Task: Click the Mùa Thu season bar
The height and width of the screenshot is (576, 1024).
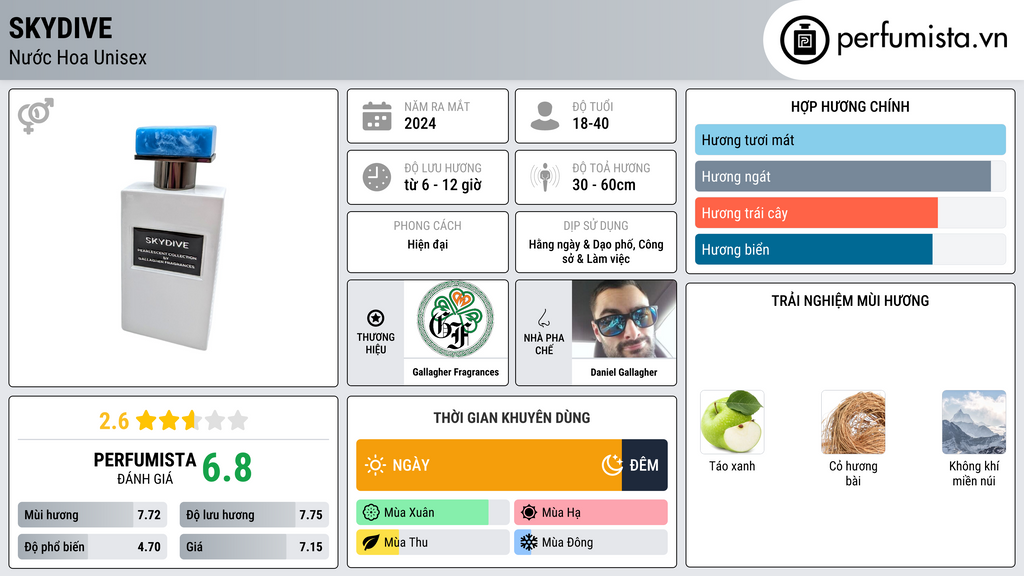Action: (432, 542)
